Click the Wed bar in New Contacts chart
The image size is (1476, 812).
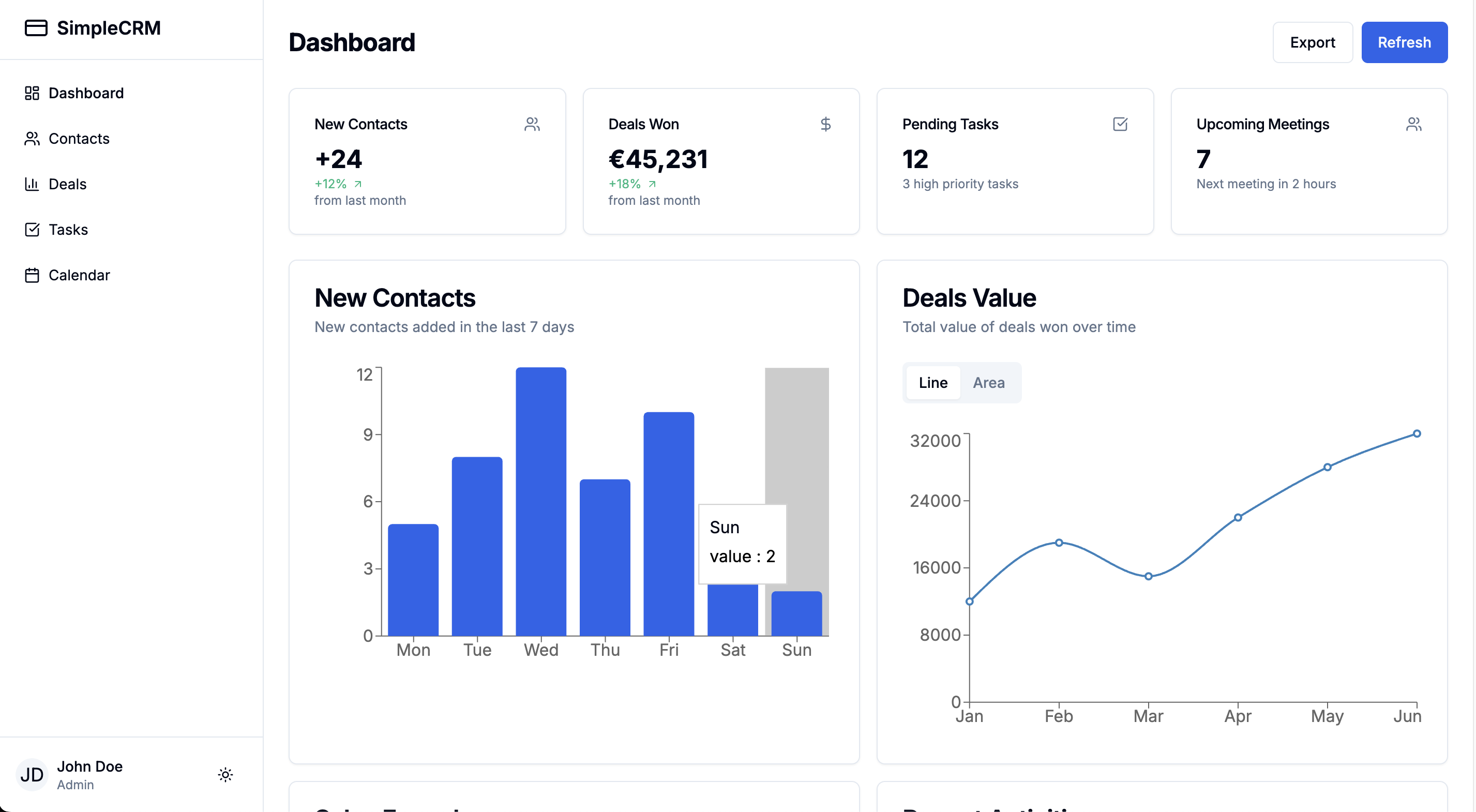click(x=540, y=501)
